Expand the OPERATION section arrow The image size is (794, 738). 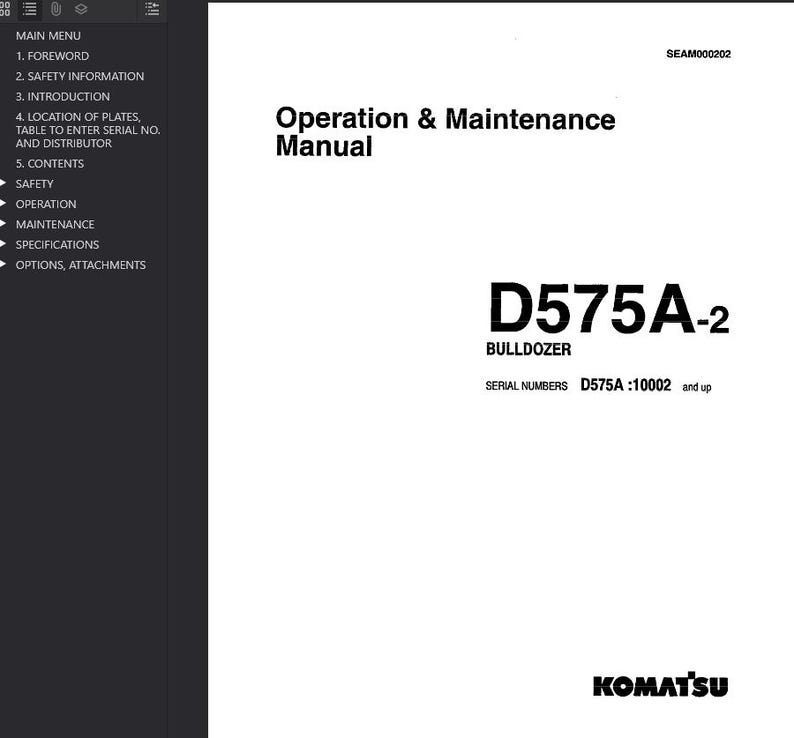(x=3, y=203)
